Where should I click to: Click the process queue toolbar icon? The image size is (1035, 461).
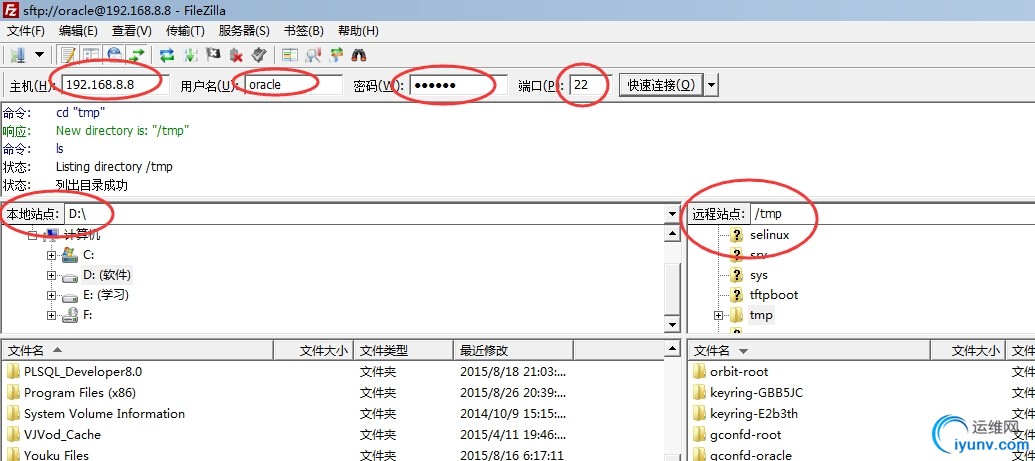coord(191,55)
